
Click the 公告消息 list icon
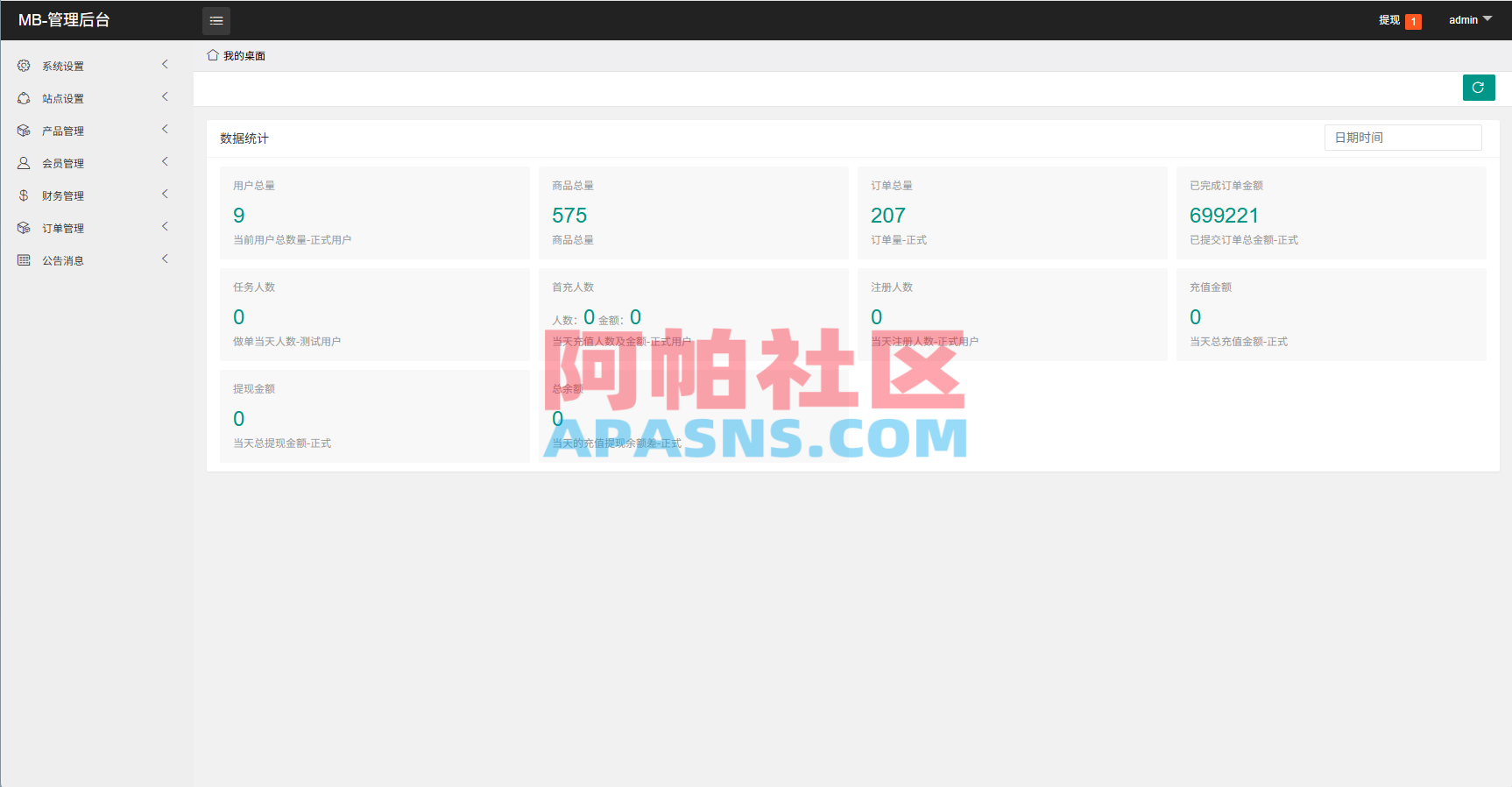tap(24, 260)
